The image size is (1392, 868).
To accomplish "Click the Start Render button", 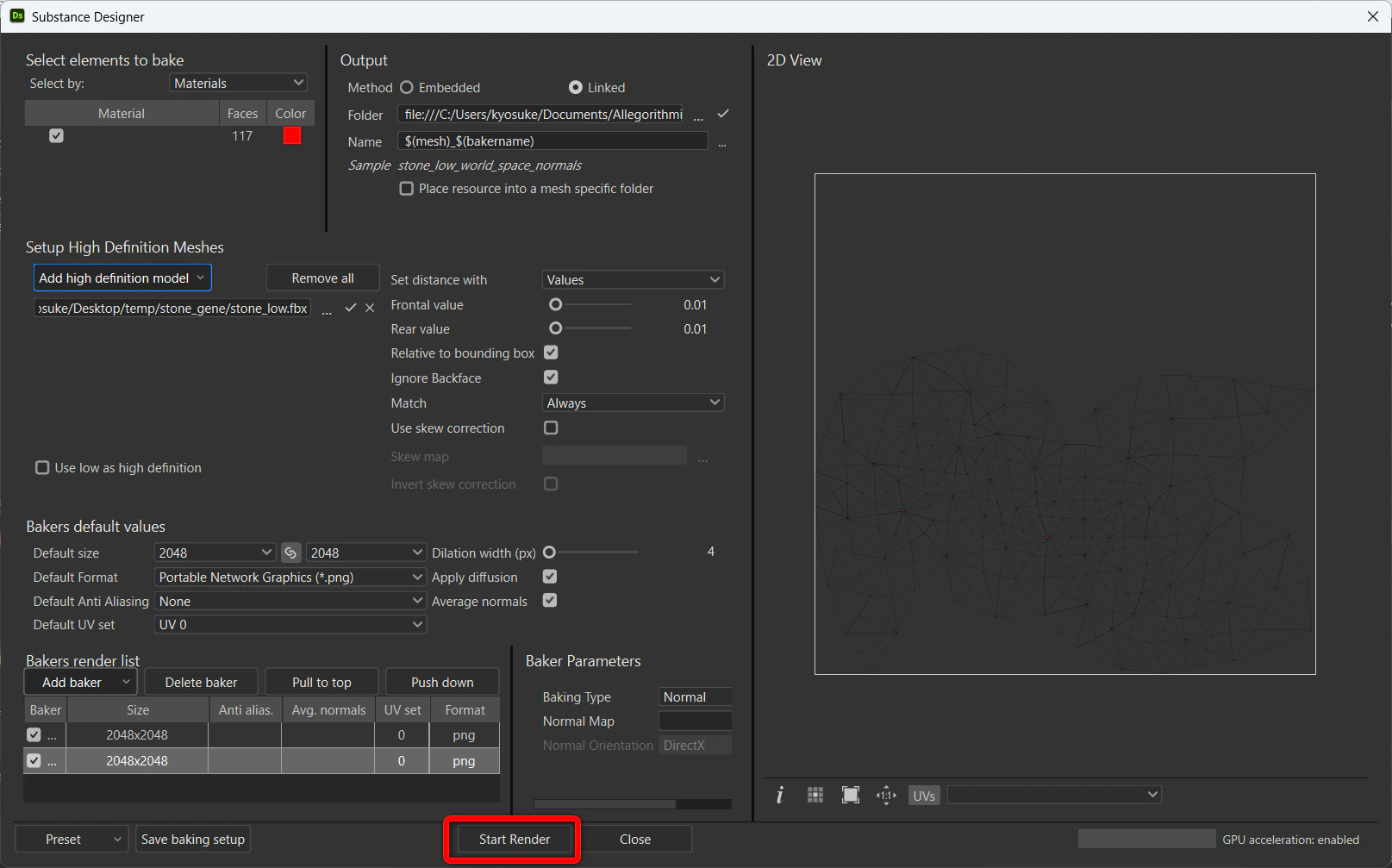I will (515, 840).
